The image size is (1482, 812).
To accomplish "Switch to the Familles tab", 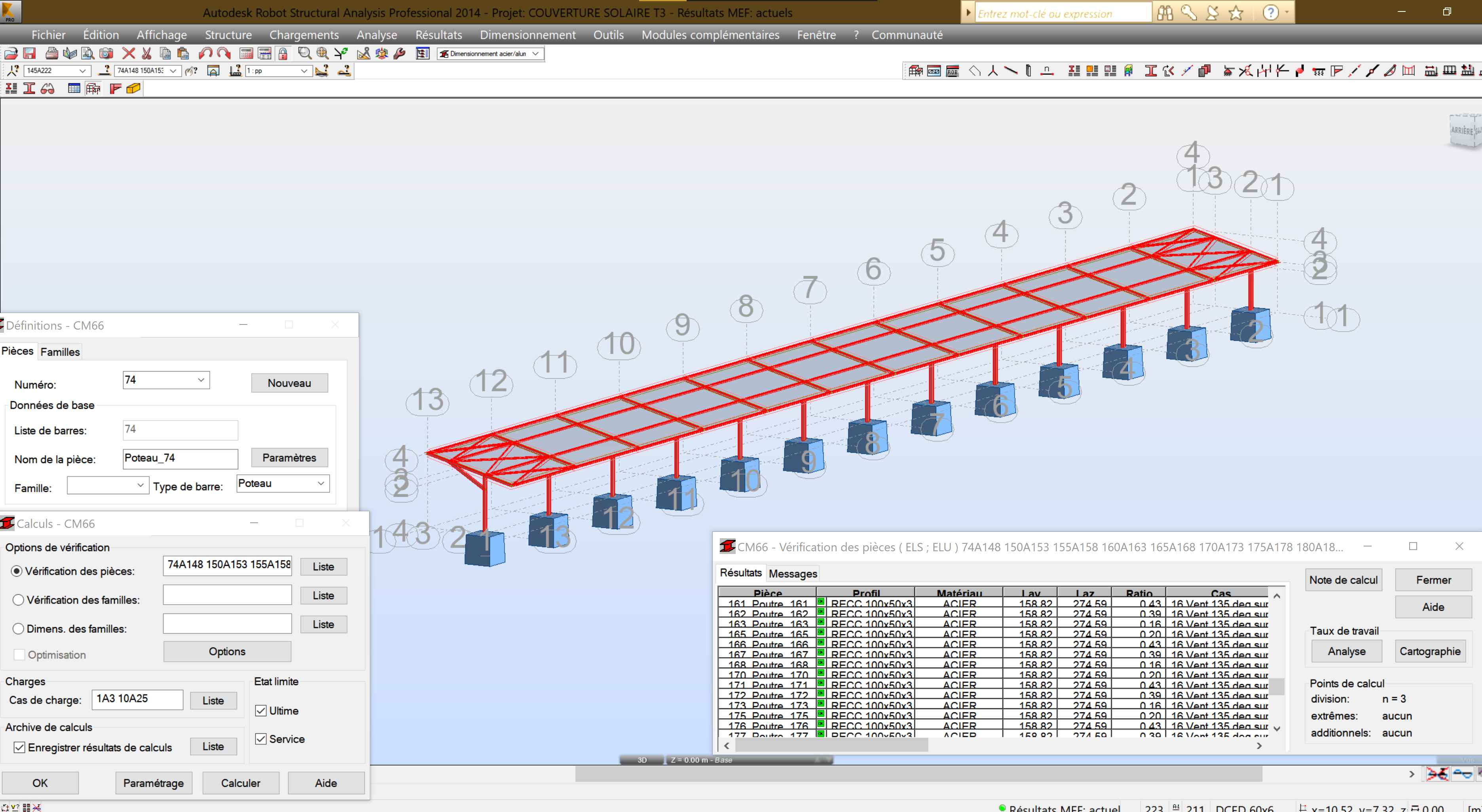I will pyautogui.click(x=60, y=352).
